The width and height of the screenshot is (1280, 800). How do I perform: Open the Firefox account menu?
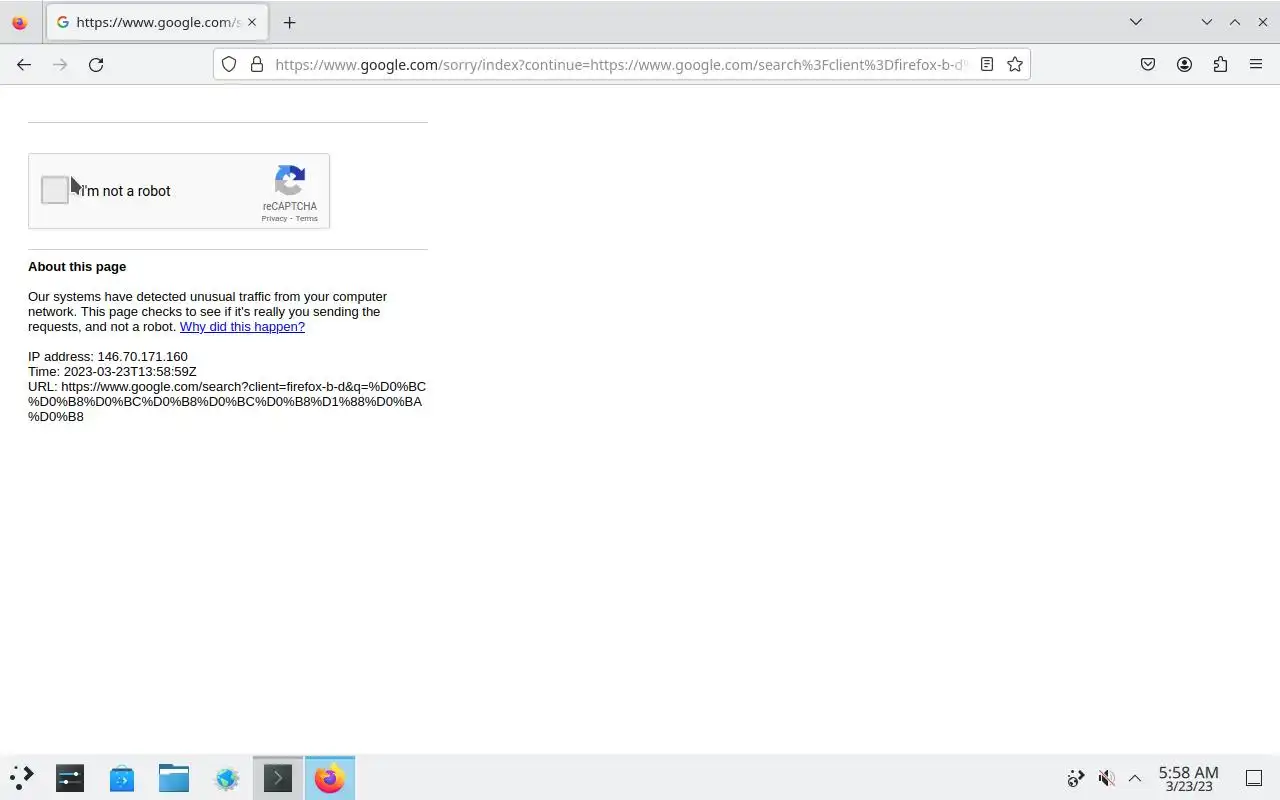click(1184, 64)
